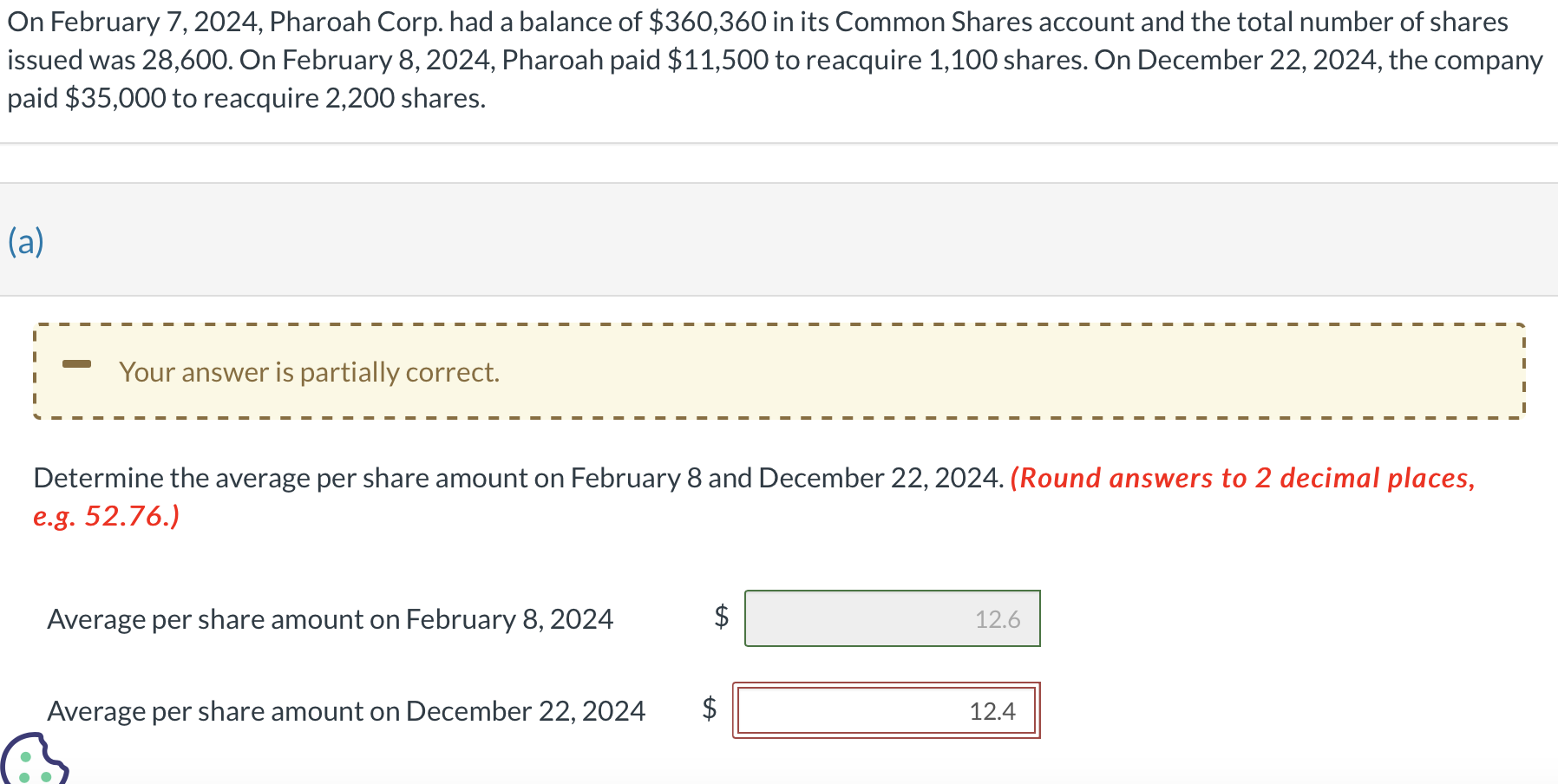This screenshot has width=1558, height=784.
Task: Click the "Your answer is partially correct" message
Action: coord(309,372)
